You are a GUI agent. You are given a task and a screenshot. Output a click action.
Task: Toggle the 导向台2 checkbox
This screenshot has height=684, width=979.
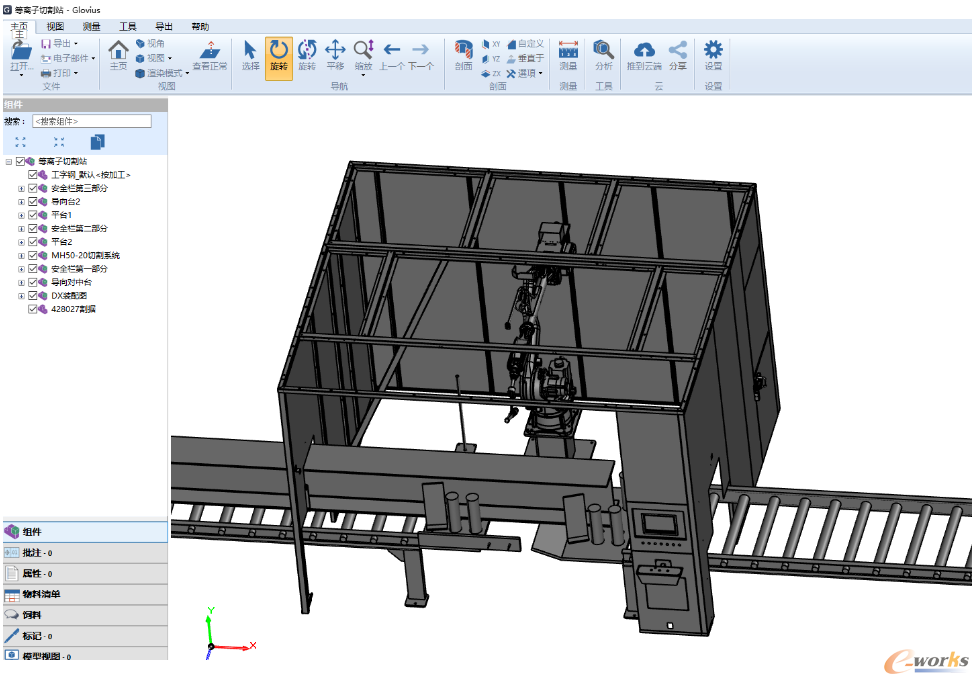pos(32,202)
